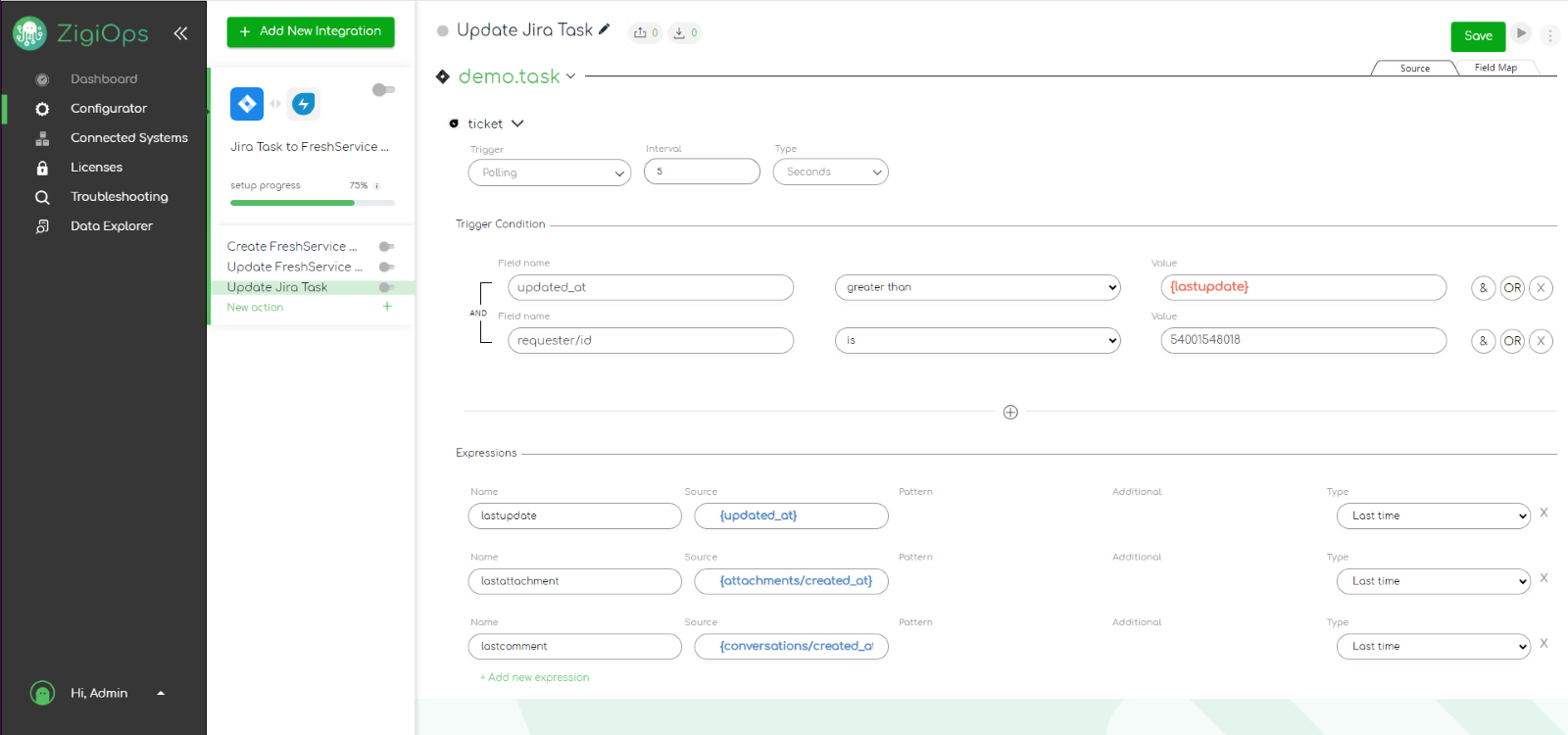Click the 54001548018 value field

(1303, 340)
